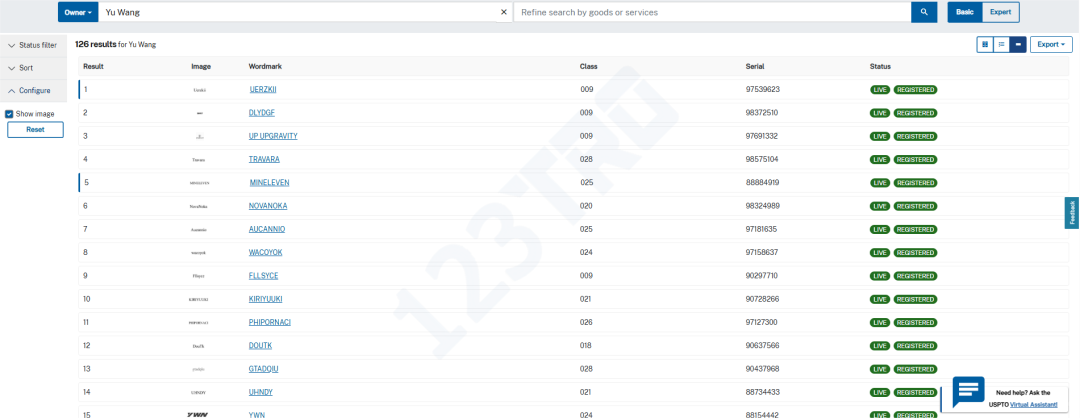Open the UERZKII mark image thumbnail
Screen dimensions: 1080x418
tap(199, 90)
